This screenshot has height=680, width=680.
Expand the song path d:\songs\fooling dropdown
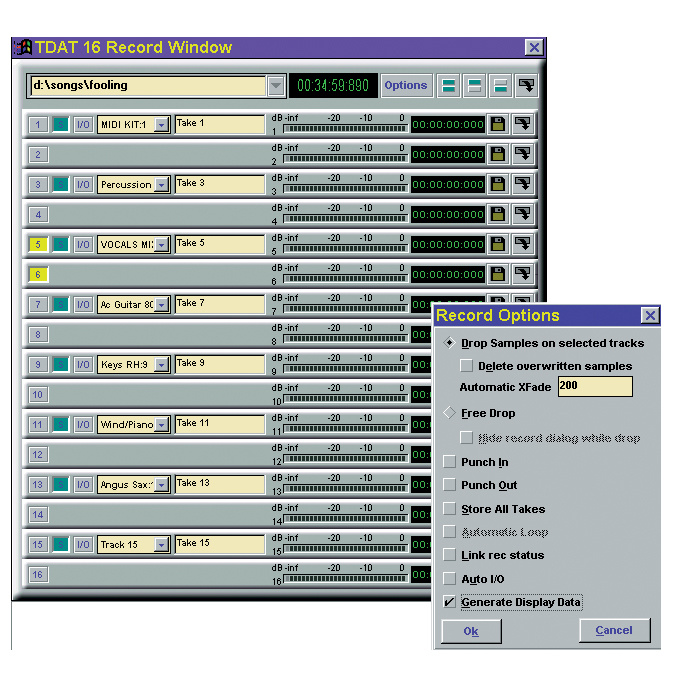(x=276, y=86)
